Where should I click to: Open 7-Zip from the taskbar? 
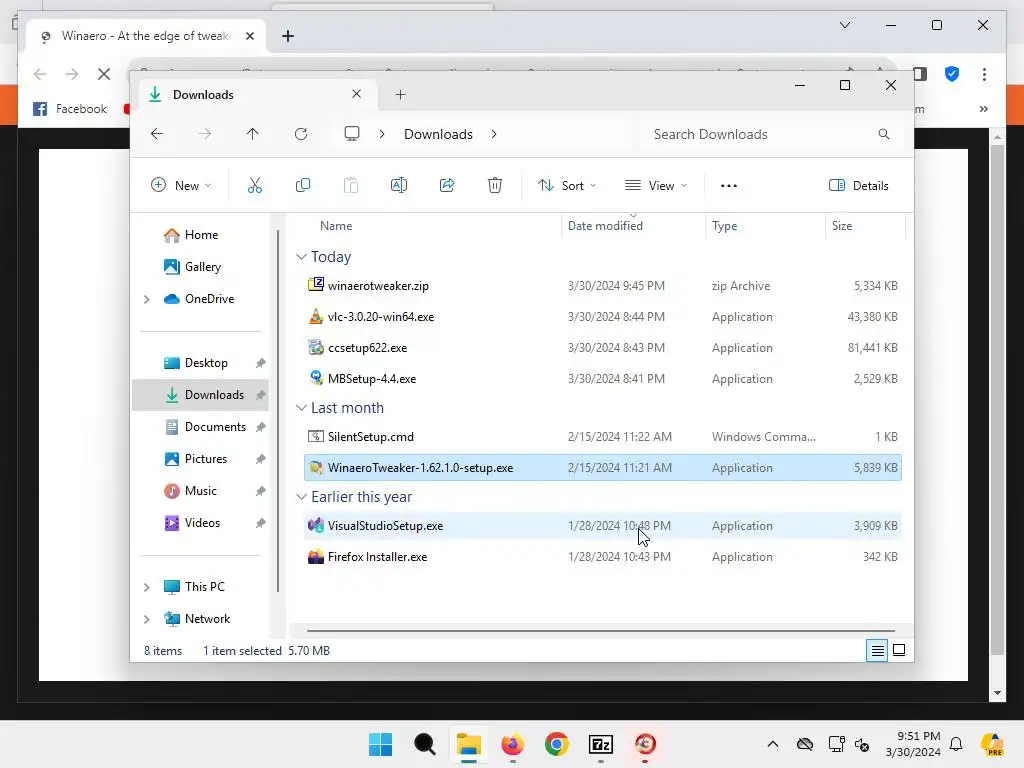(601, 744)
